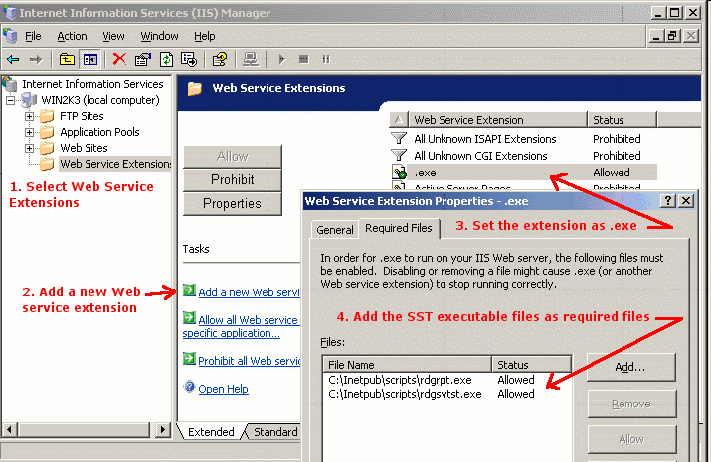Go up one level with folder icon
This screenshot has height=462, width=711.
pyautogui.click(x=67, y=59)
